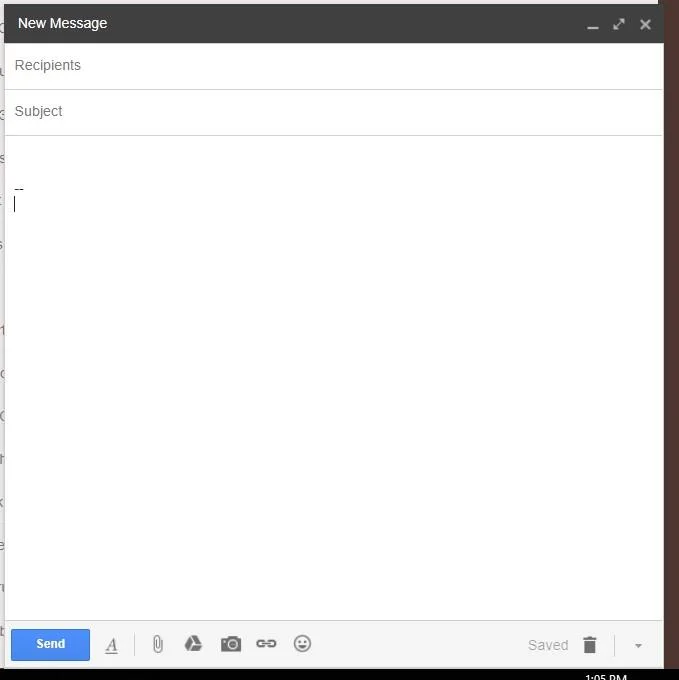This screenshot has height=680, width=679.
Task: Discard draft using the trash icon
Action: point(589,645)
